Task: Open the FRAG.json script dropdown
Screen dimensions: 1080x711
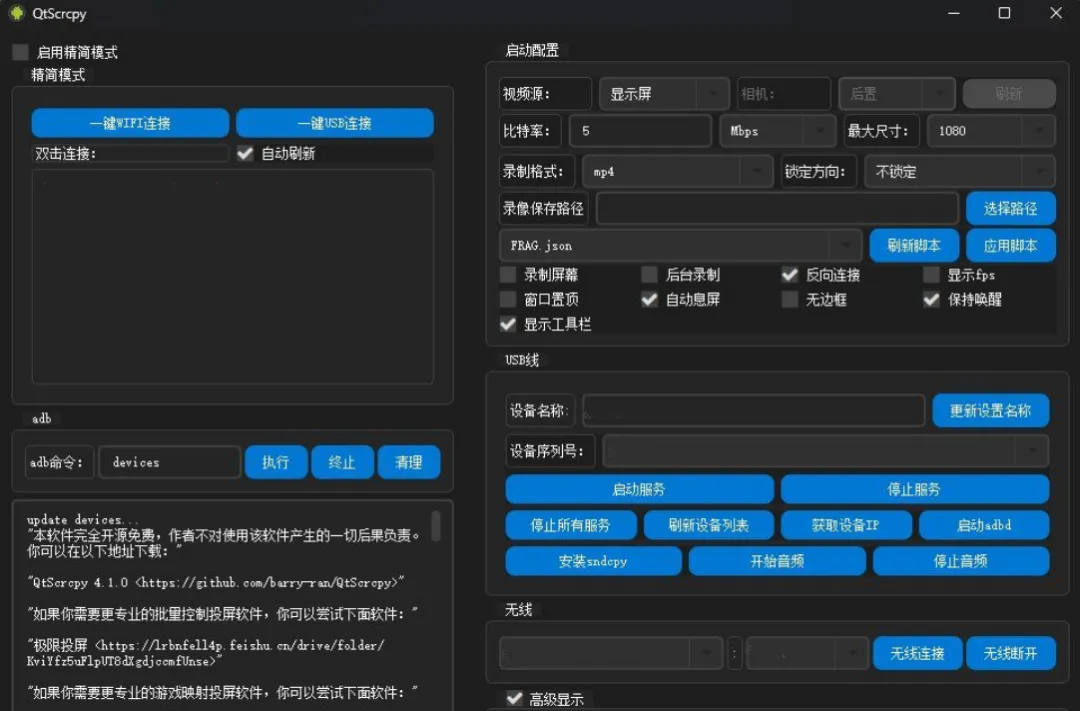Action: click(x=681, y=245)
